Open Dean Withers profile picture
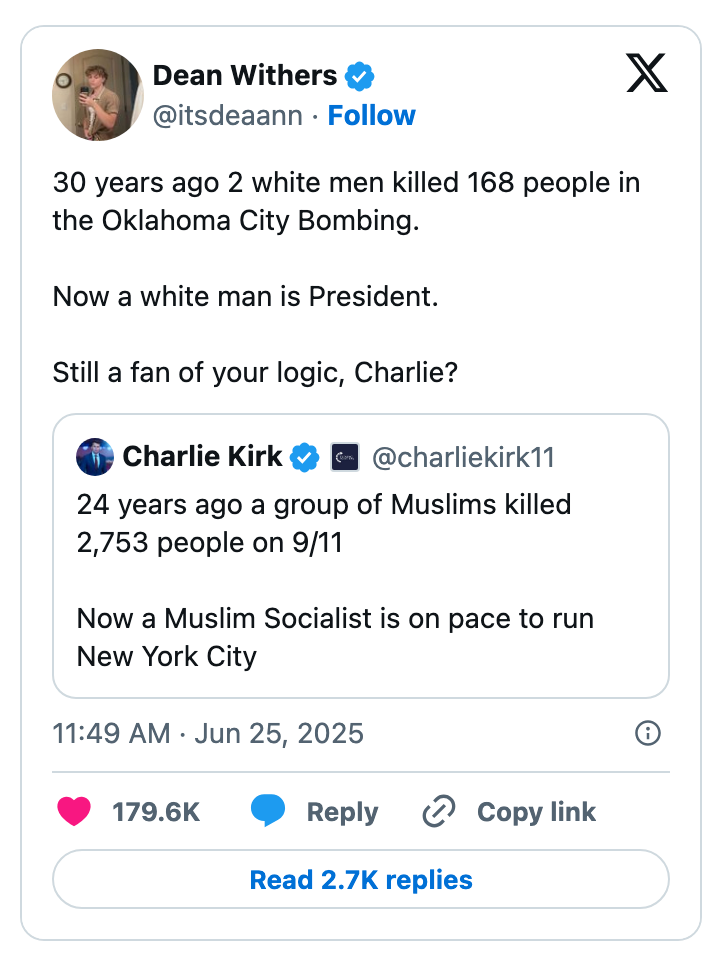 tap(98, 95)
